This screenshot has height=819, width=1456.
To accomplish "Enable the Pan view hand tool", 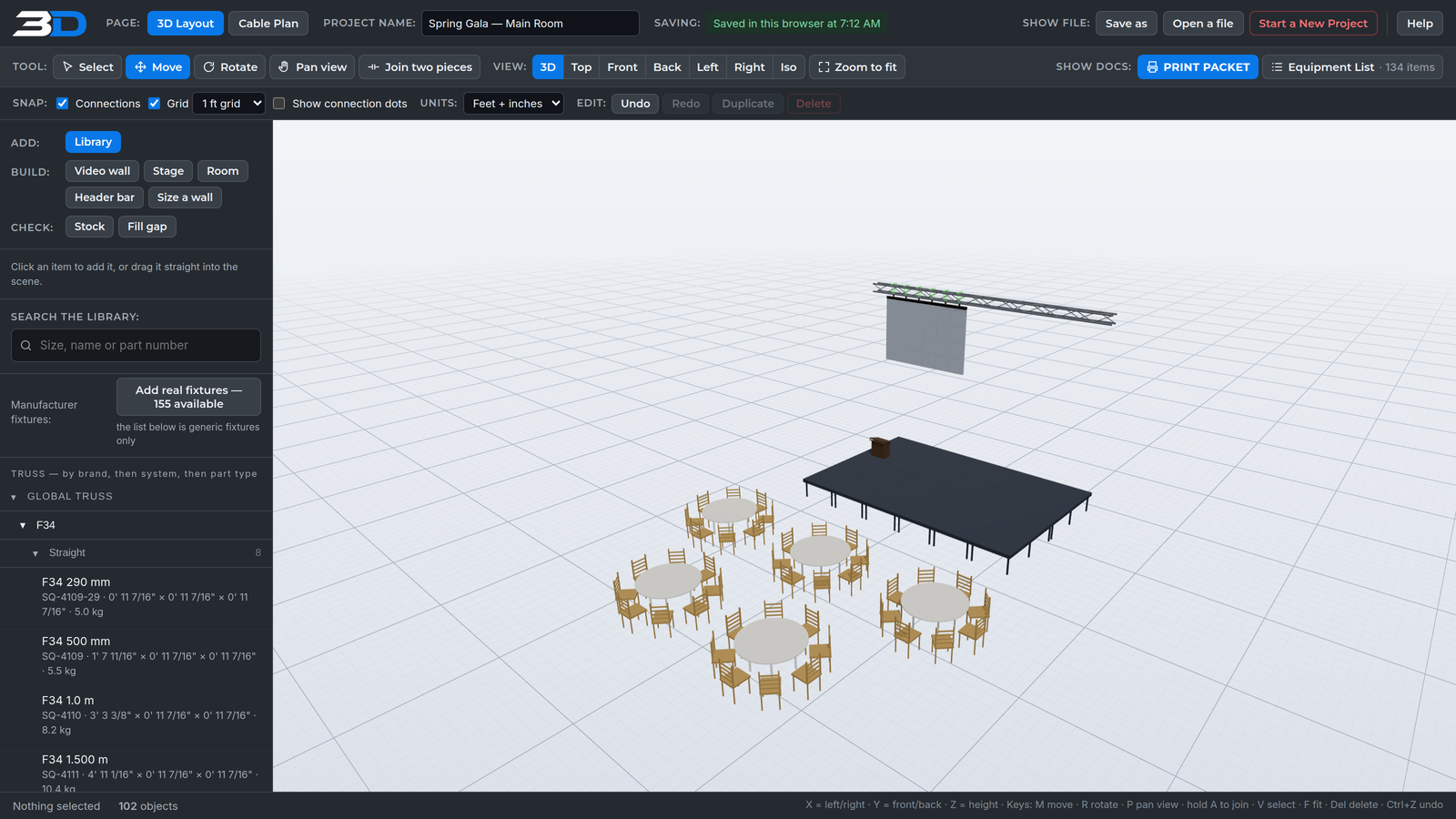I will [312, 67].
